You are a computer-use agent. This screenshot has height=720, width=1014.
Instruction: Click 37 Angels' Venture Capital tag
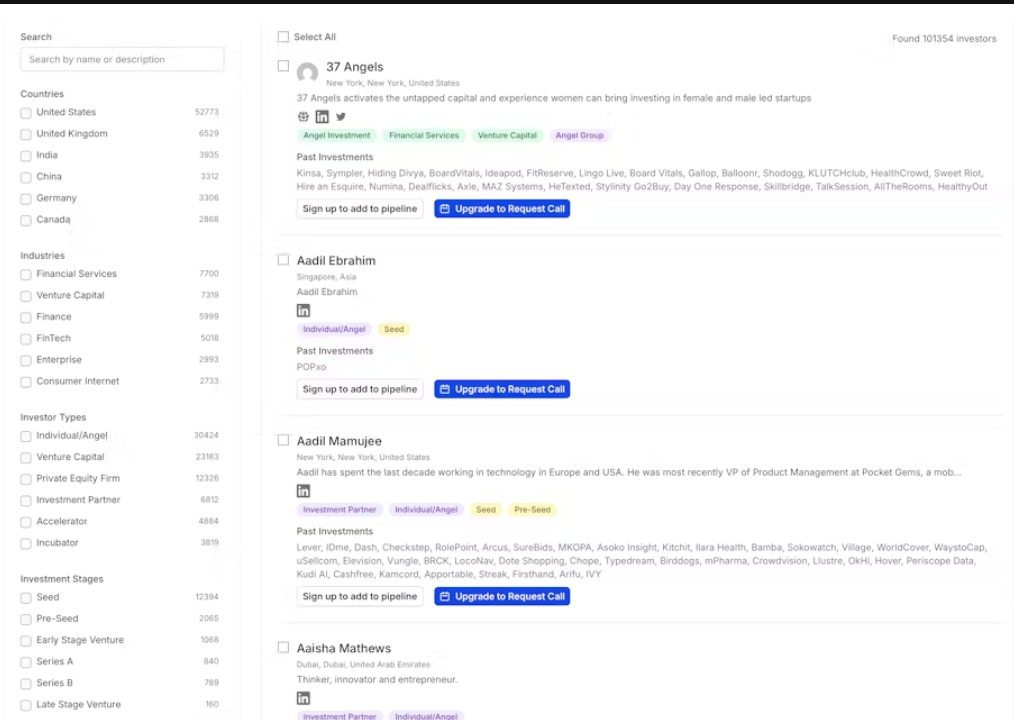pos(507,135)
